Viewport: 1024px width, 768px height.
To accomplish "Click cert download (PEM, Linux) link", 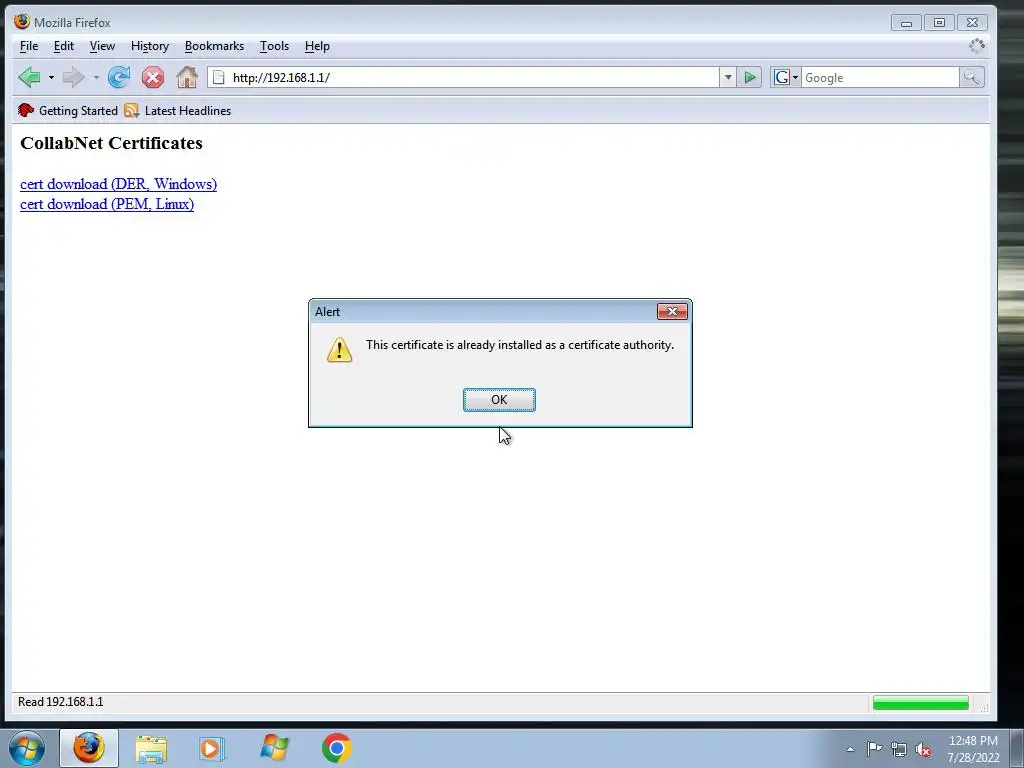I will [x=107, y=204].
